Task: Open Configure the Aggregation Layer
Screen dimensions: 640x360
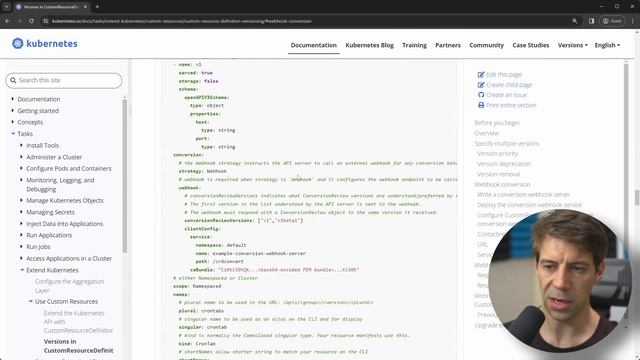Action: tap(69, 286)
